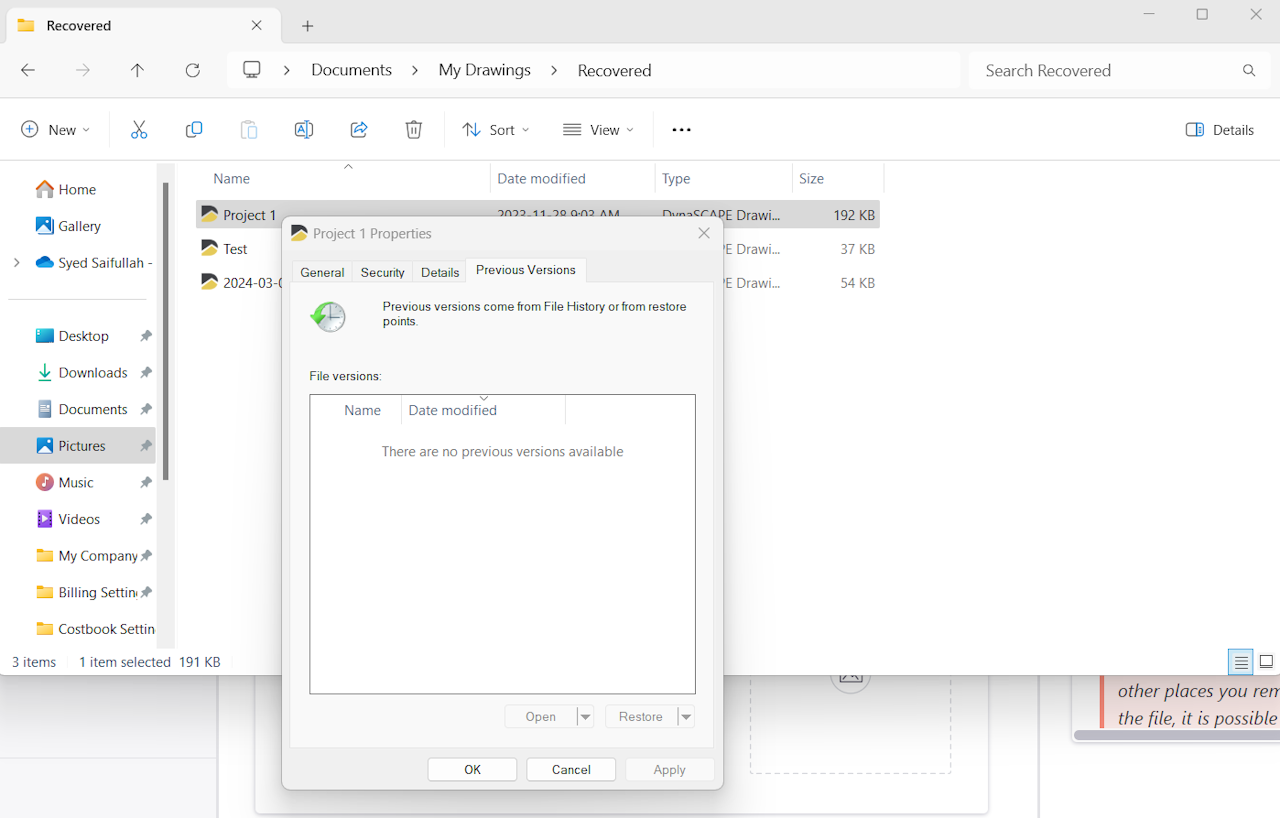Open the See more ellipsis menu

click(x=681, y=130)
